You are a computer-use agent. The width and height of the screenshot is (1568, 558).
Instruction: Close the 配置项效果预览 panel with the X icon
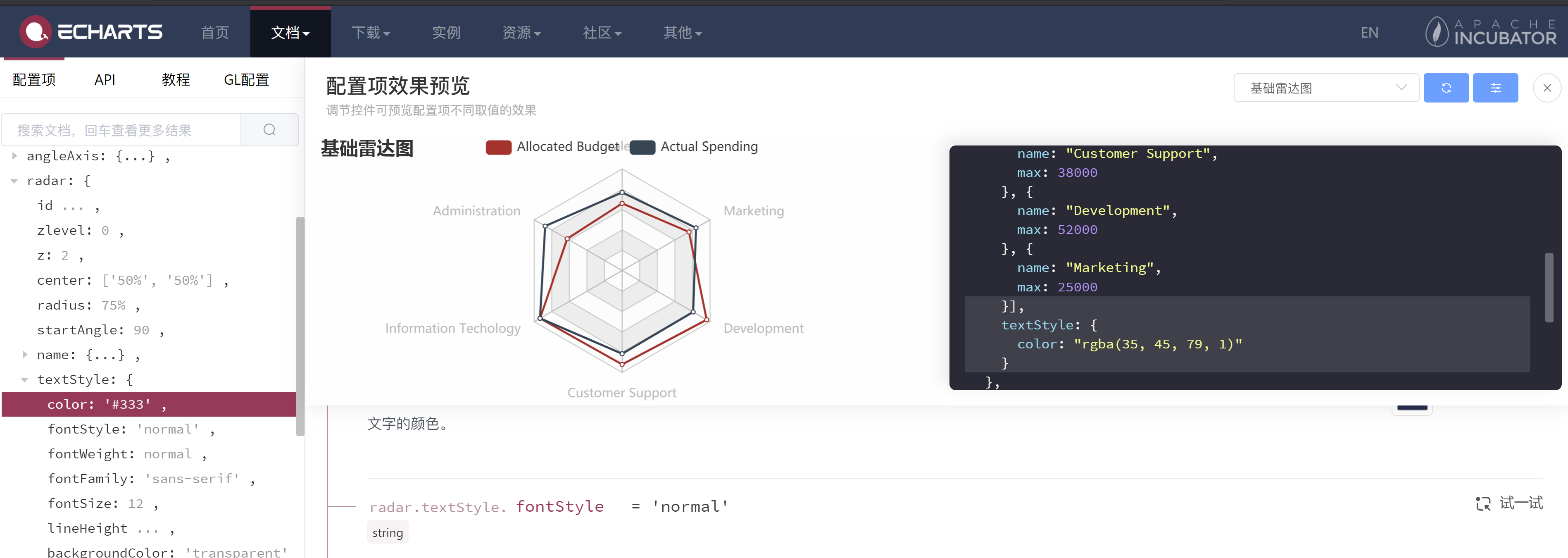(x=1547, y=87)
